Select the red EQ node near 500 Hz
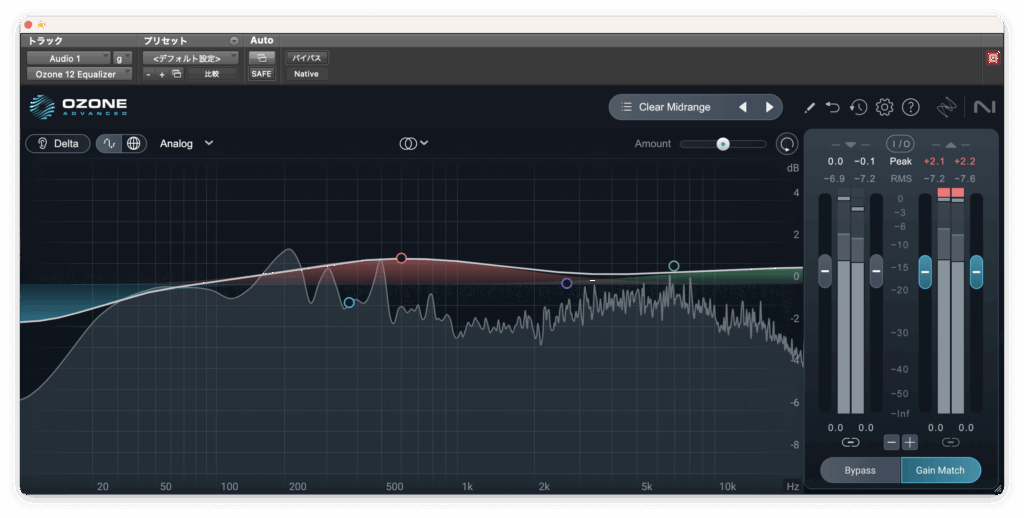This screenshot has width=1024, height=518. (x=401, y=258)
